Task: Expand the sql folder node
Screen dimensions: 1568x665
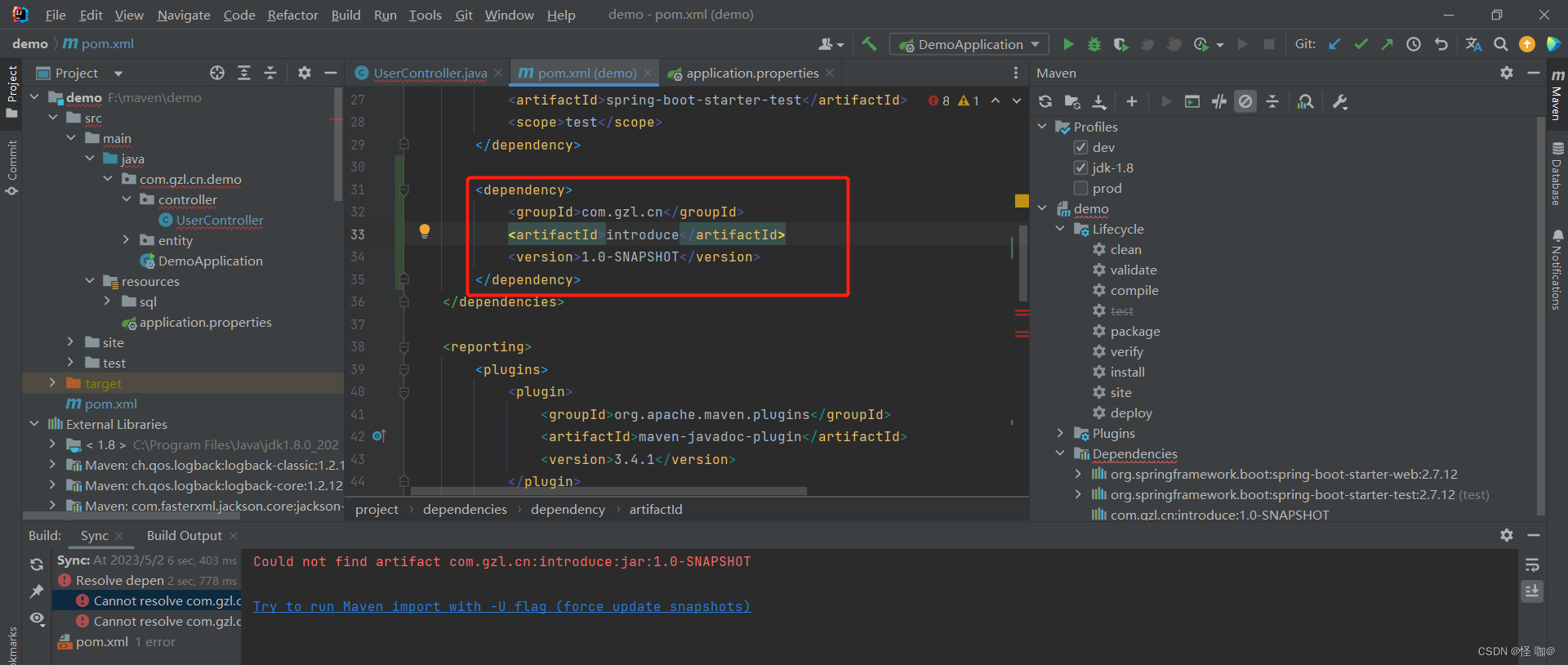Action: [107, 301]
